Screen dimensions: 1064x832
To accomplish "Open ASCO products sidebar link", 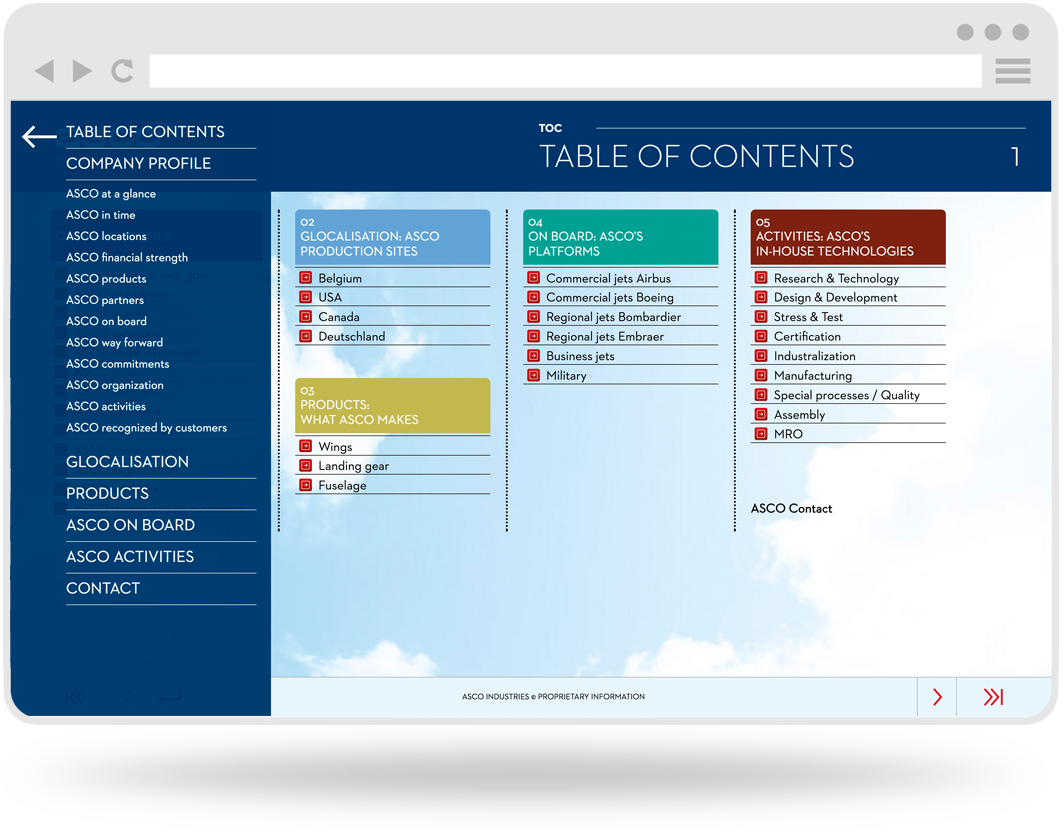I will tap(106, 279).
